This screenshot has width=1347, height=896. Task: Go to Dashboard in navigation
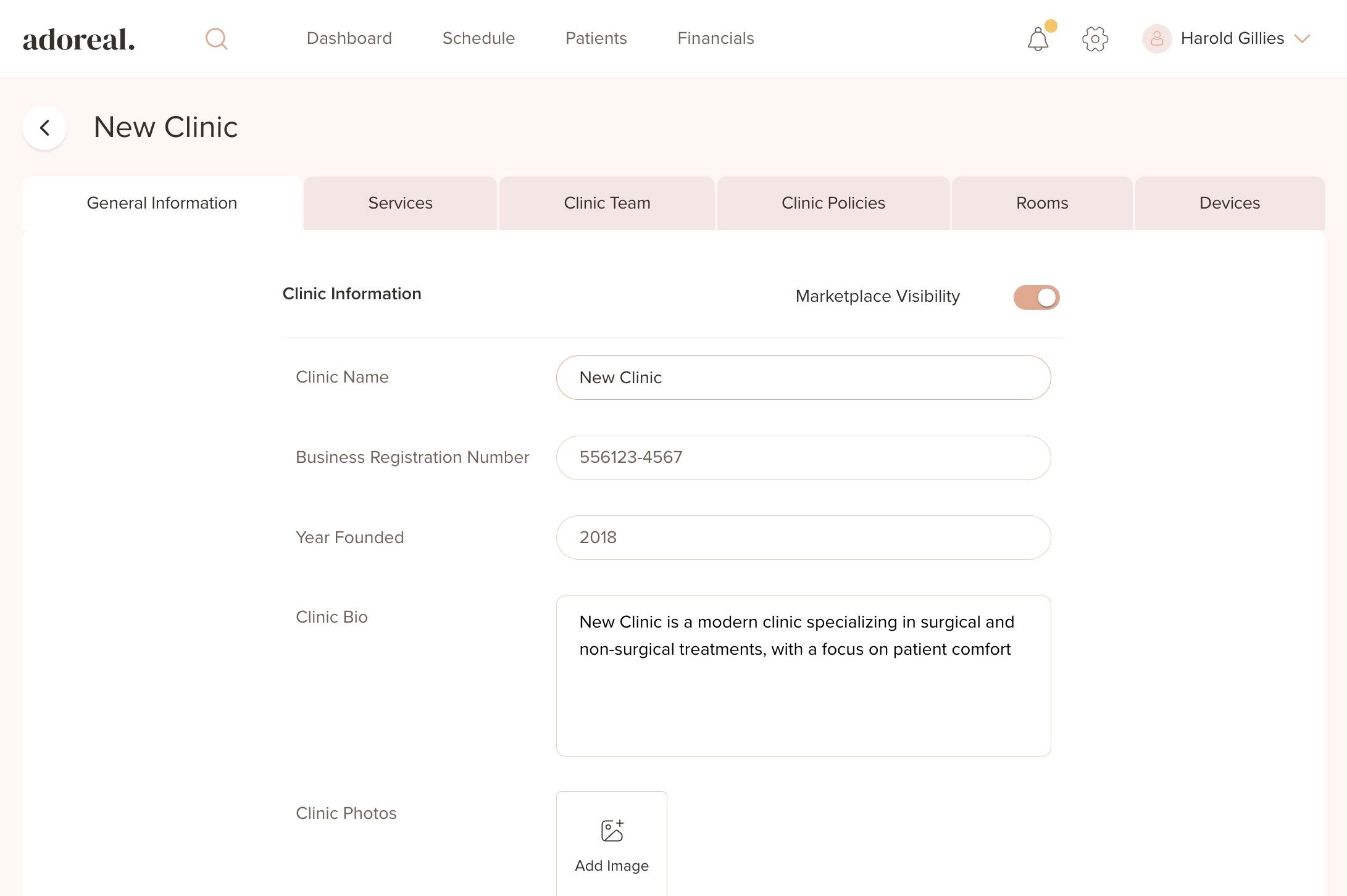tap(349, 38)
